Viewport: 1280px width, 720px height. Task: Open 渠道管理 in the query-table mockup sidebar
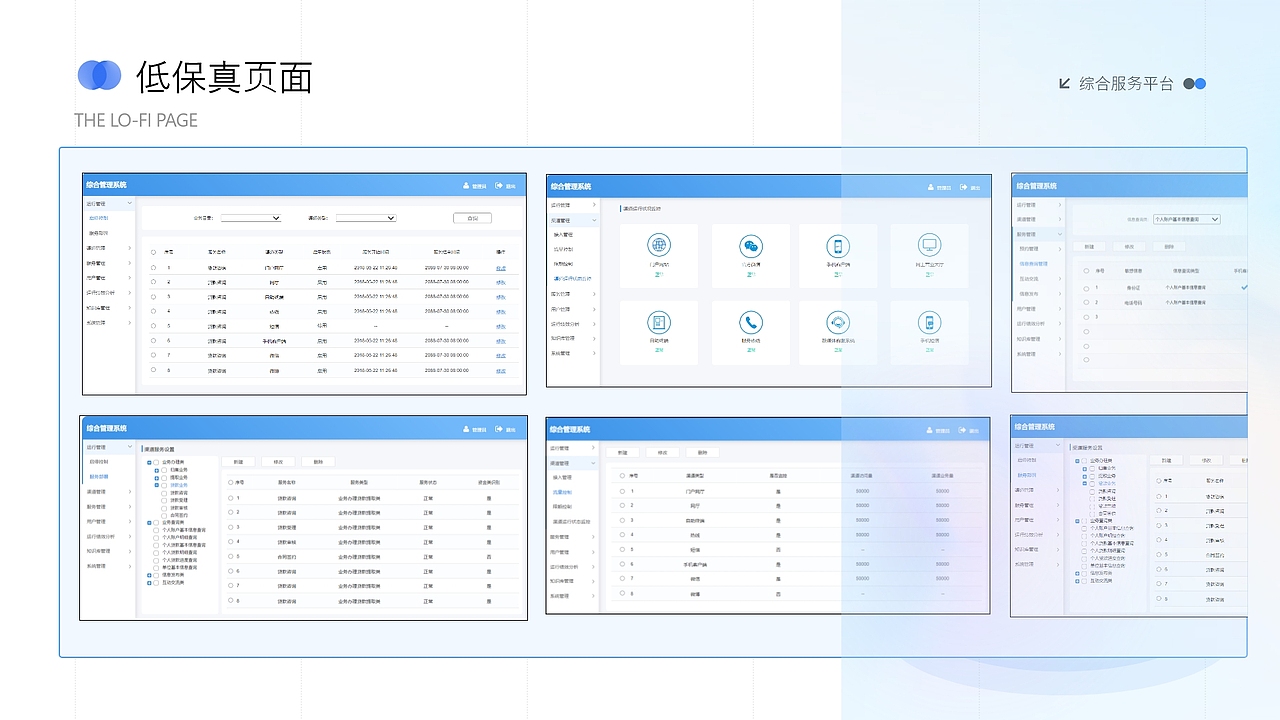coord(109,248)
